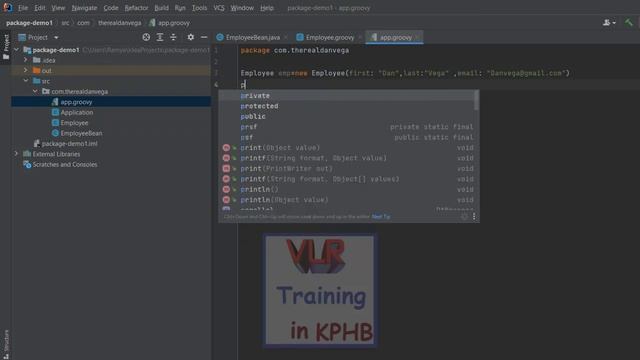Toggle the Project tool window side tab
The height and width of the screenshot is (360, 640).
pyautogui.click(x=6, y=47)
